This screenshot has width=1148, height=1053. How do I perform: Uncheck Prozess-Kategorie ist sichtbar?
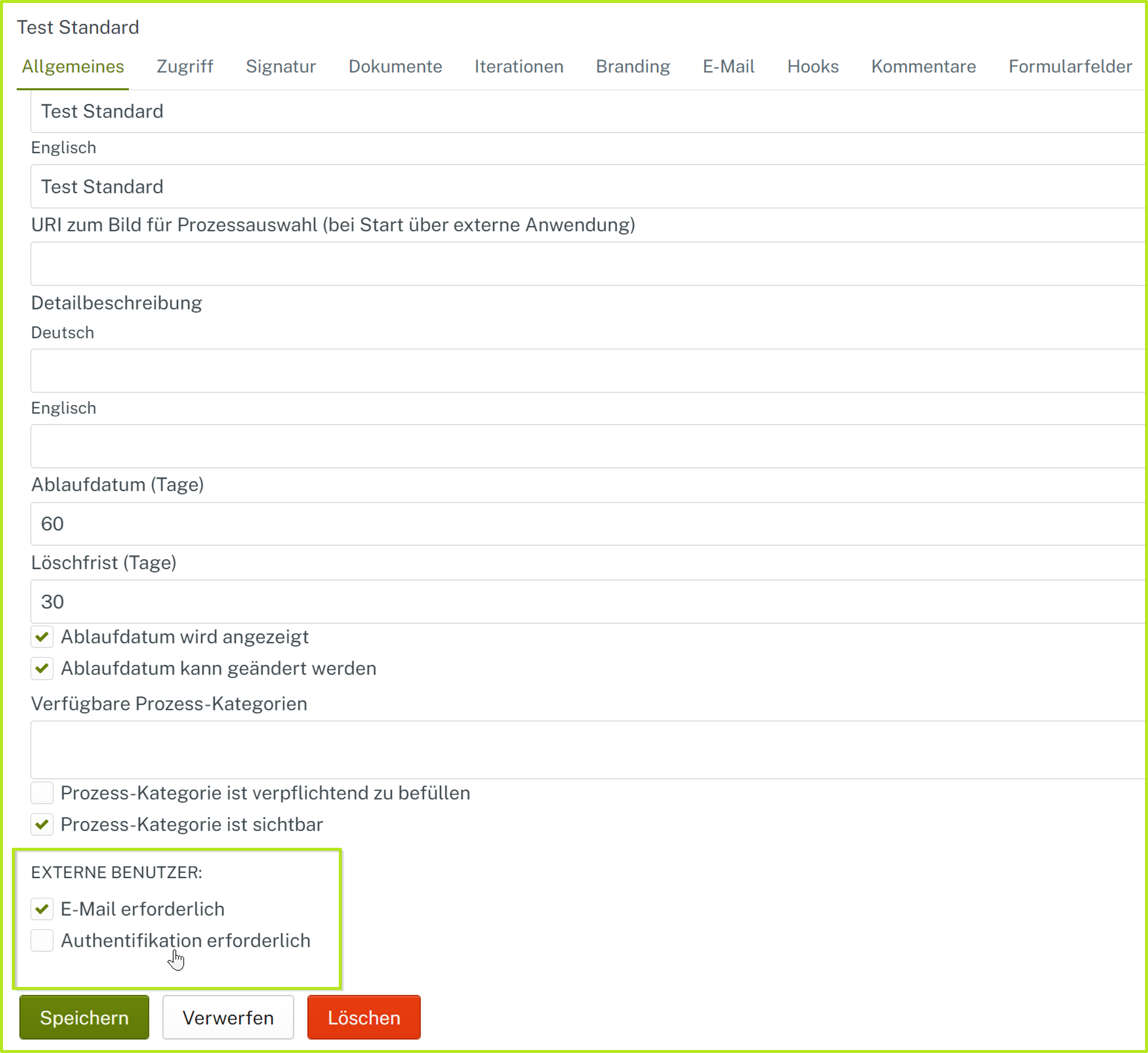42,824
